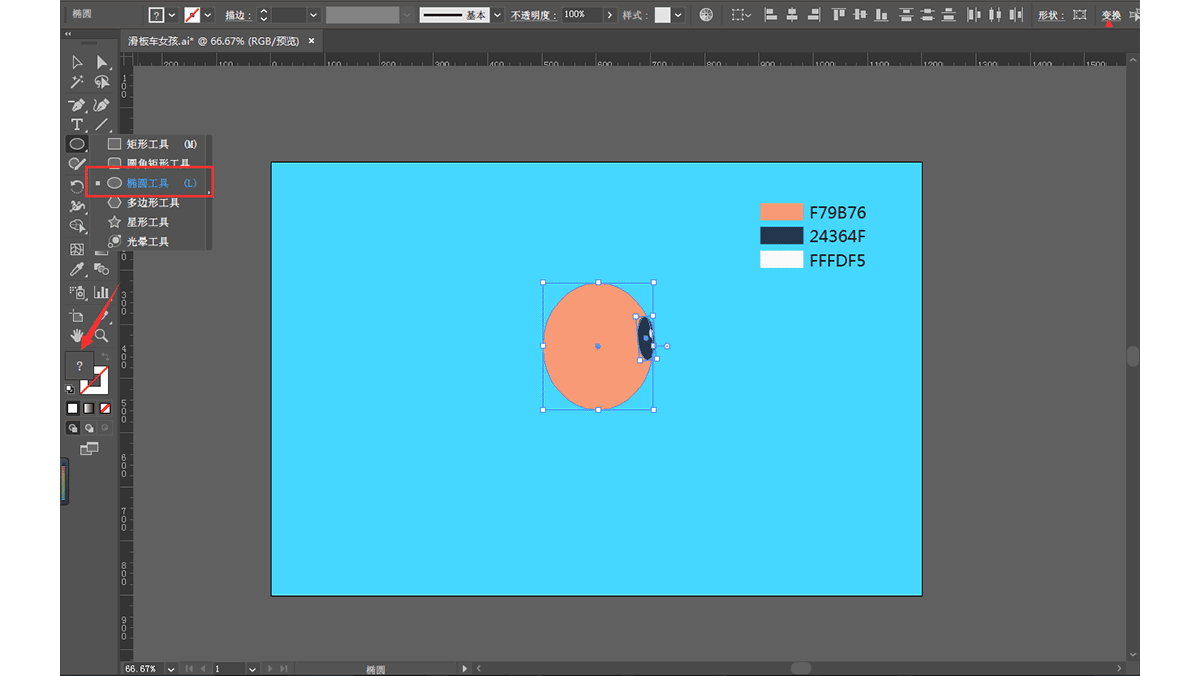Click F79B76 salmon color swatch
This screenshot has height=676, width=1200.
pyautogui.click(x=781, y=212)
